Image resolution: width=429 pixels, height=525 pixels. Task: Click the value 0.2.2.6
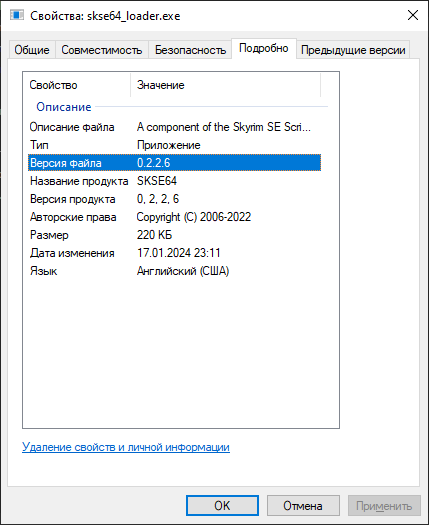point(154,163)
